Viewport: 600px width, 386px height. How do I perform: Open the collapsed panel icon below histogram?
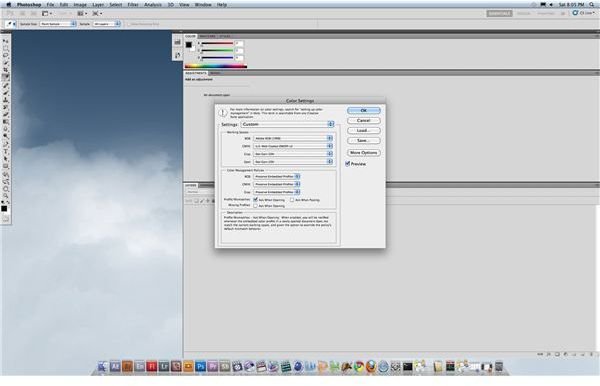(177, 55)
